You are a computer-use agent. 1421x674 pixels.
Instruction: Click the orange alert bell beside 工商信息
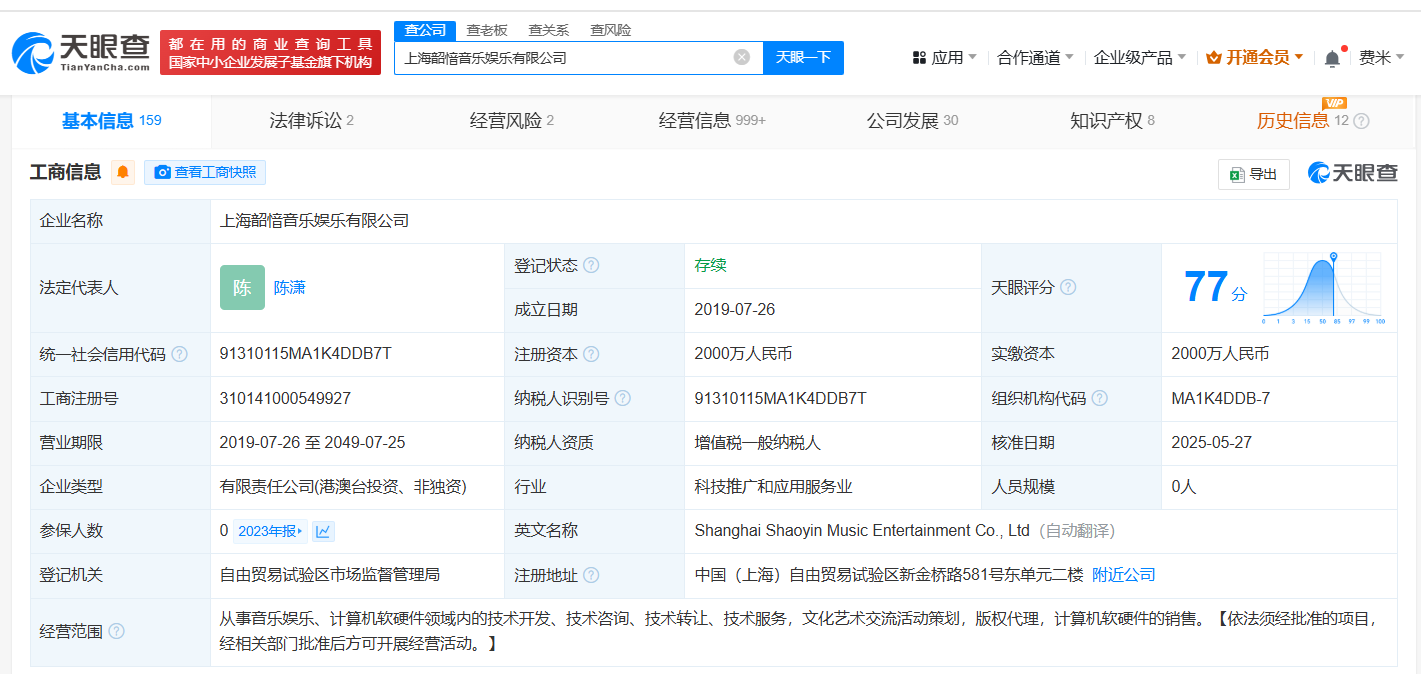click(123, 172)
